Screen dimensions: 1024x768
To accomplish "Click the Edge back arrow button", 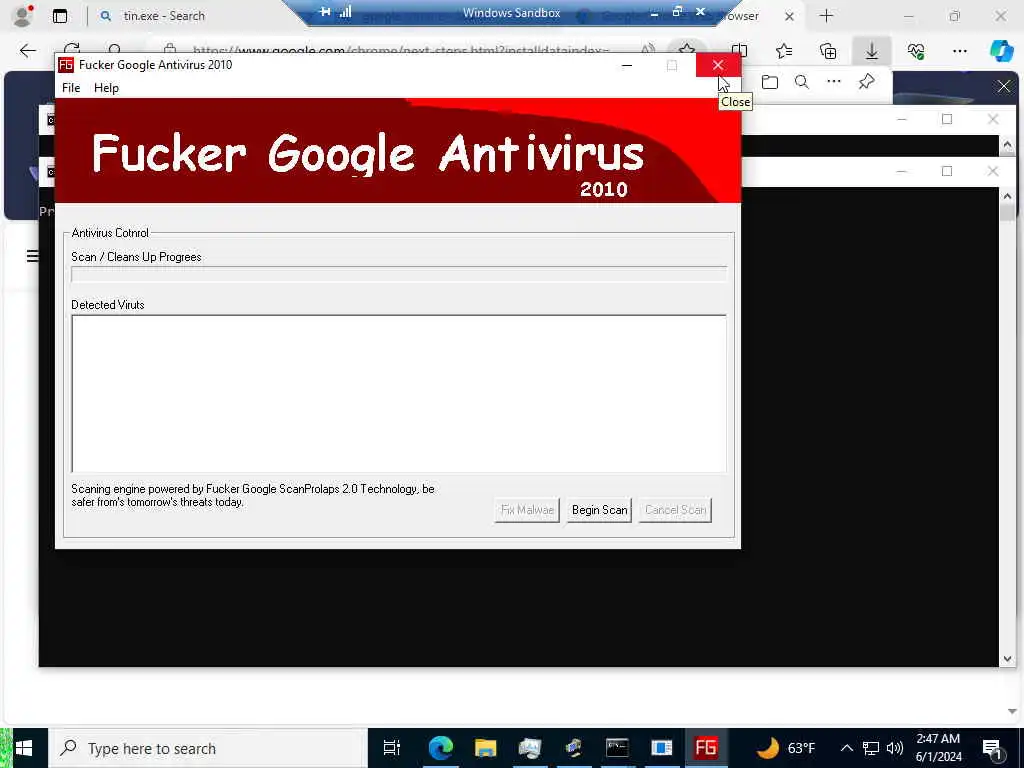I will 27,51.
